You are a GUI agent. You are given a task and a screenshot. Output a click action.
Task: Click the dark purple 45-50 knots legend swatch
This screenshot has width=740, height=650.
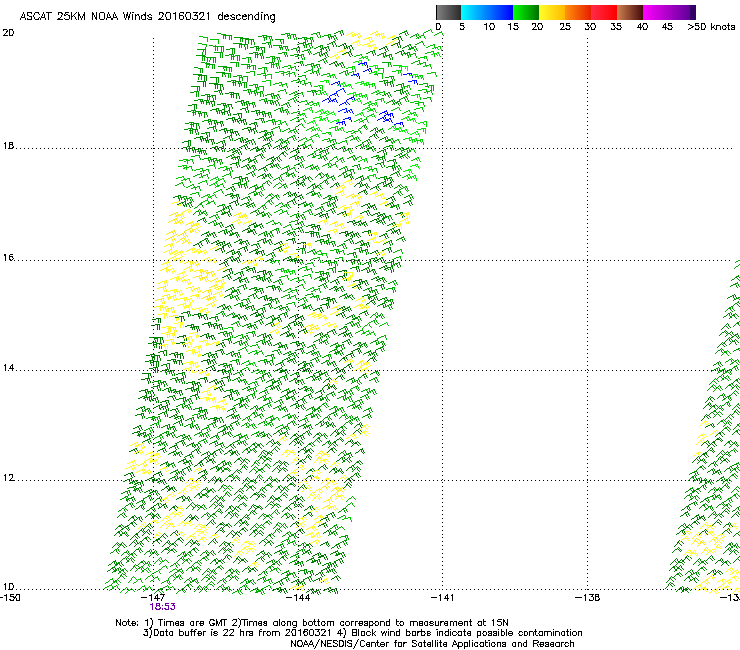682,12
